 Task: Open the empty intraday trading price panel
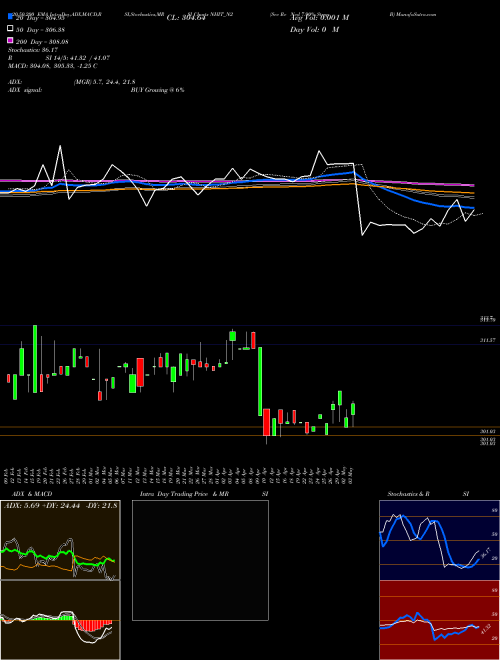click(x=200, y=560)
